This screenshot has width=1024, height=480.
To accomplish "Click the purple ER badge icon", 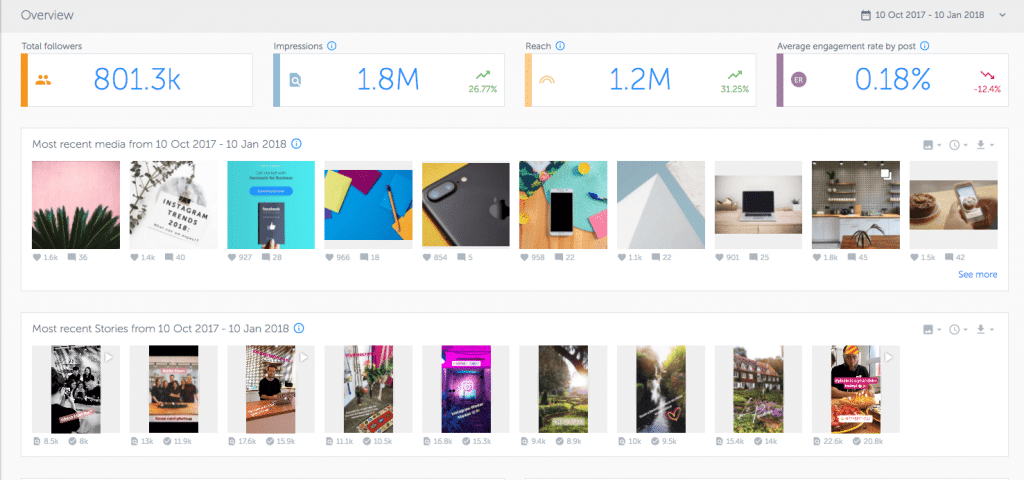I will (798, 81).
